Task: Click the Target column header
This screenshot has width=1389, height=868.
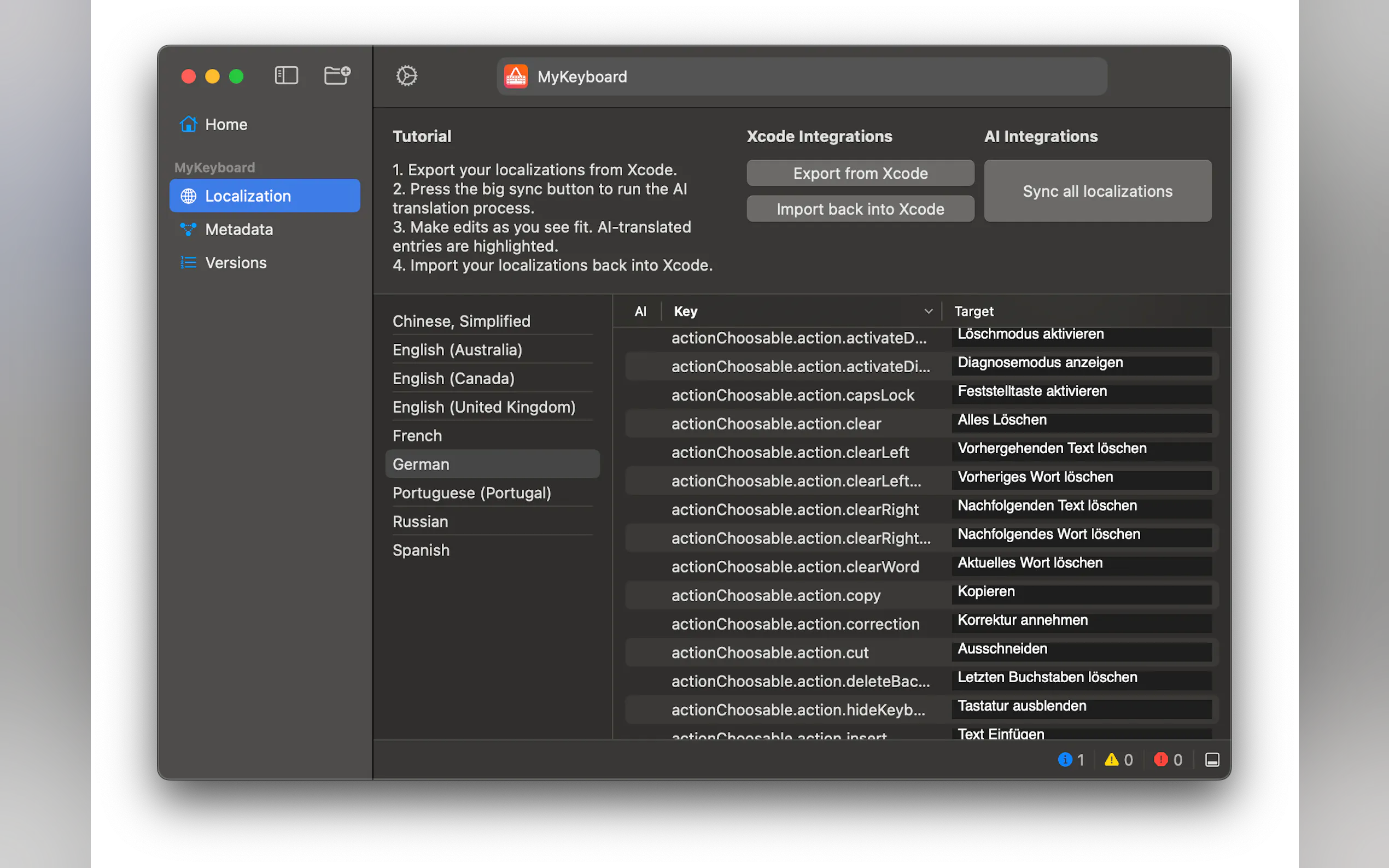Action: click(x=974, y=311)
